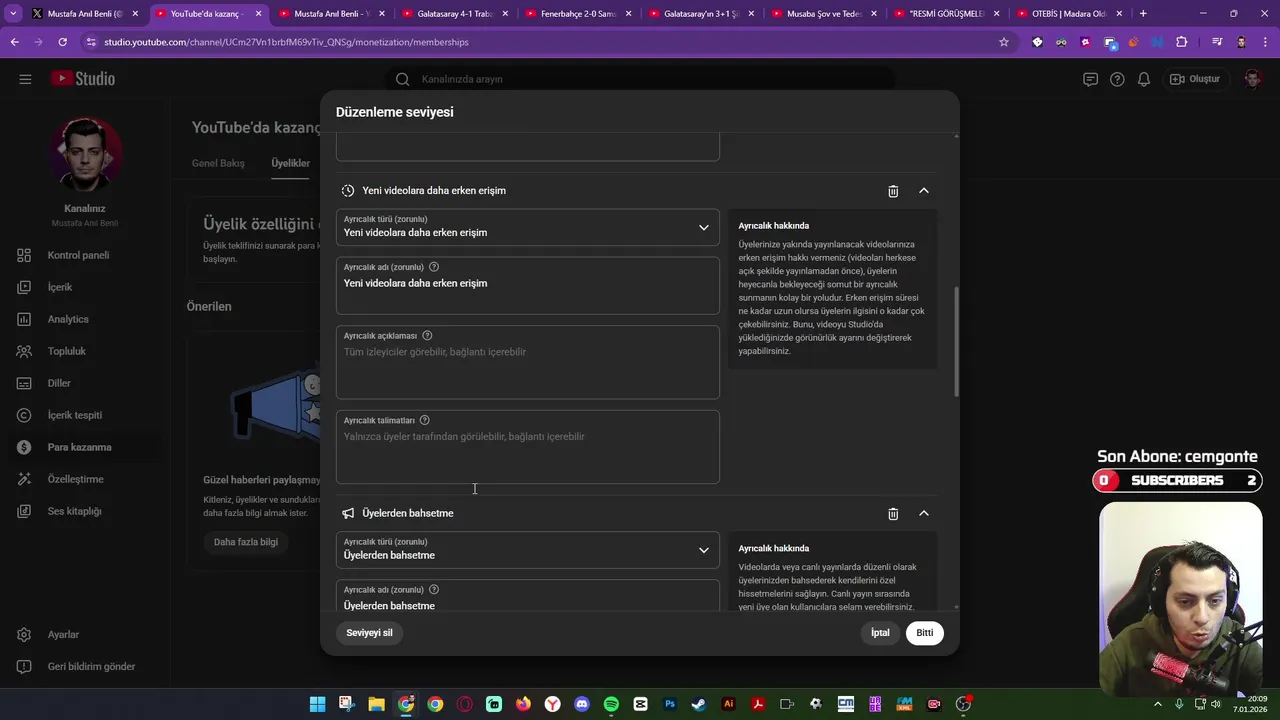The height and width of the screenshot is (720, 1280).
Task: Click the 'Seviyeyi sil' button
Action: [x=370, y=633]
